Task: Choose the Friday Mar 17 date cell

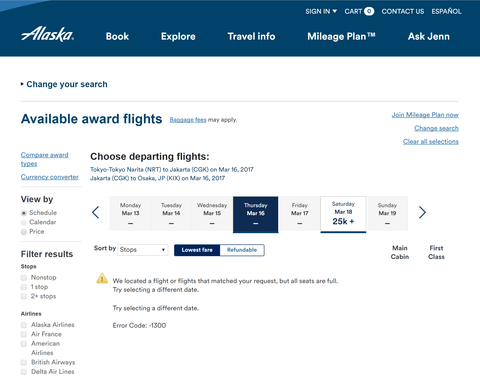Action: [x=300, y=214]
